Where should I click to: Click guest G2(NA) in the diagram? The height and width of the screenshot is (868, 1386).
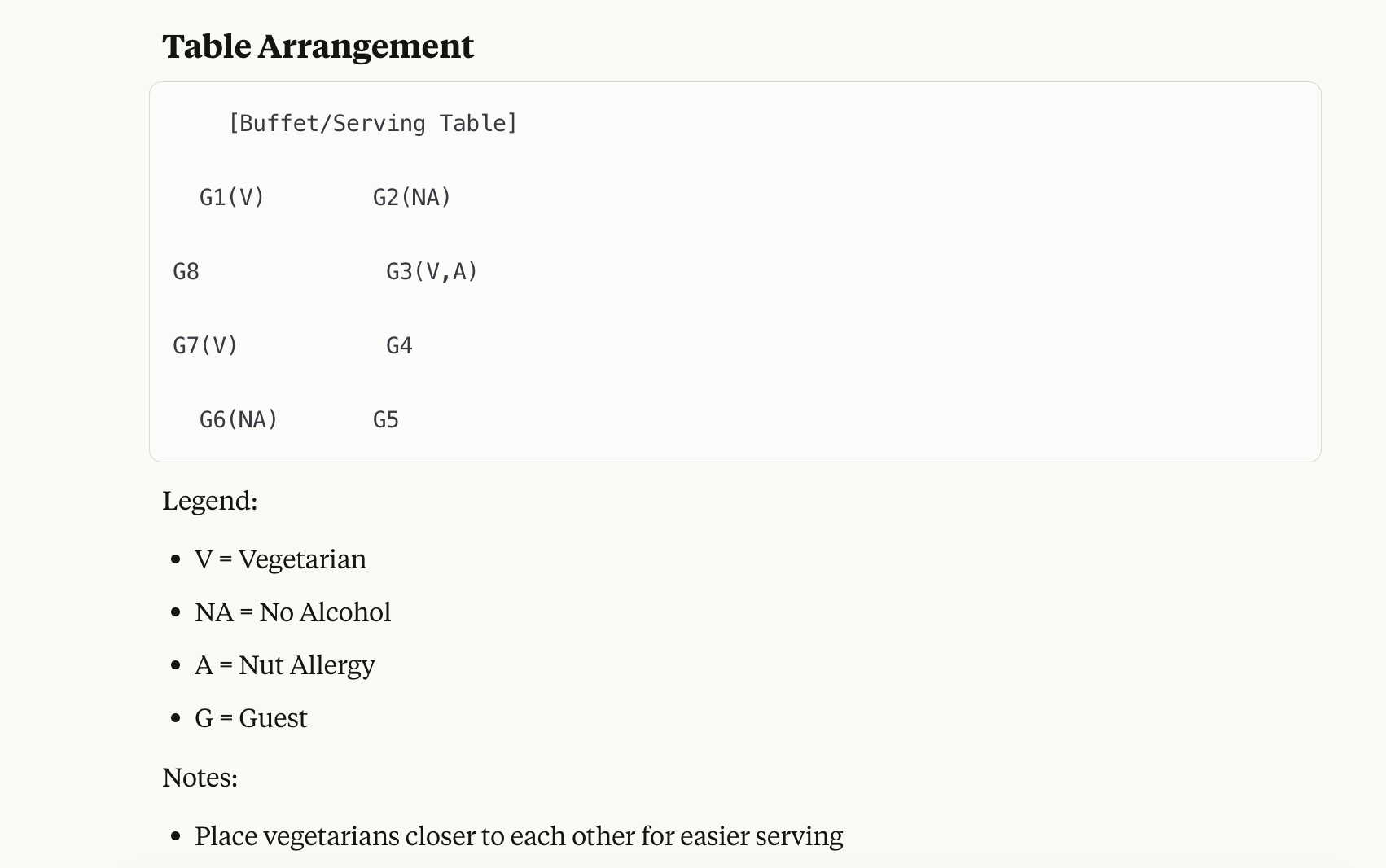(412, 198)
